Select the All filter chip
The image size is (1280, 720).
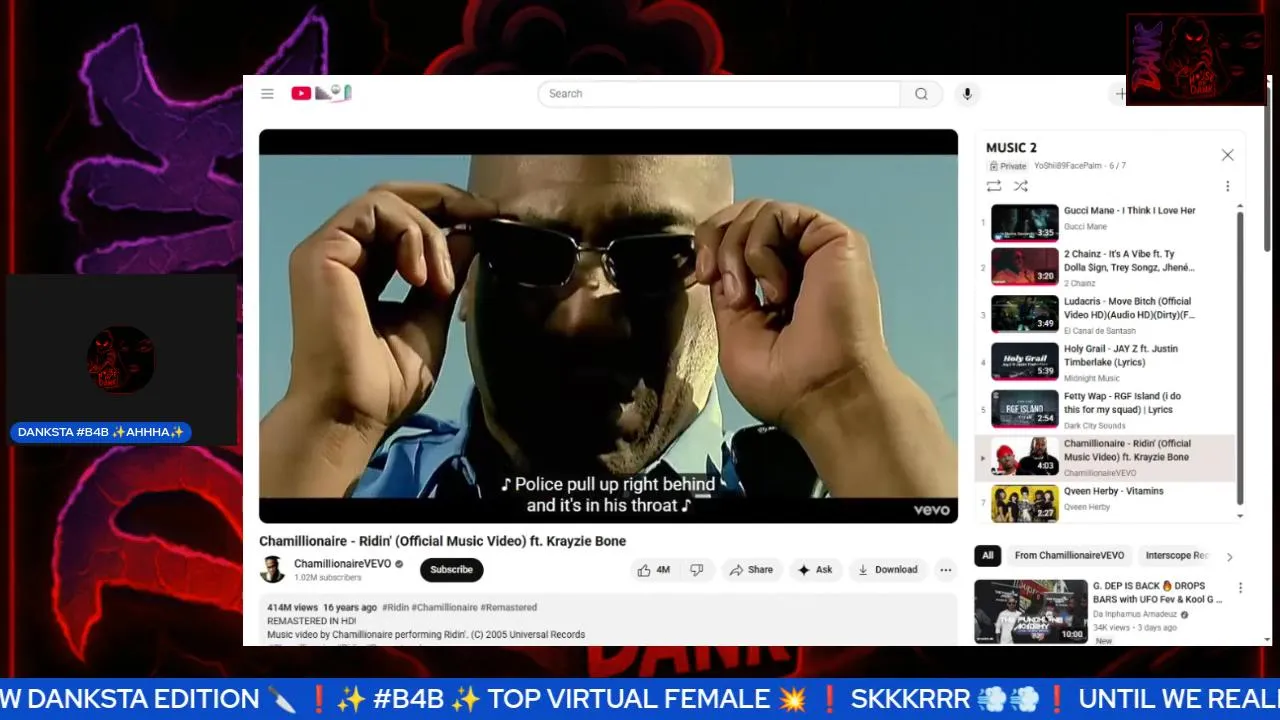pos(988,556)
